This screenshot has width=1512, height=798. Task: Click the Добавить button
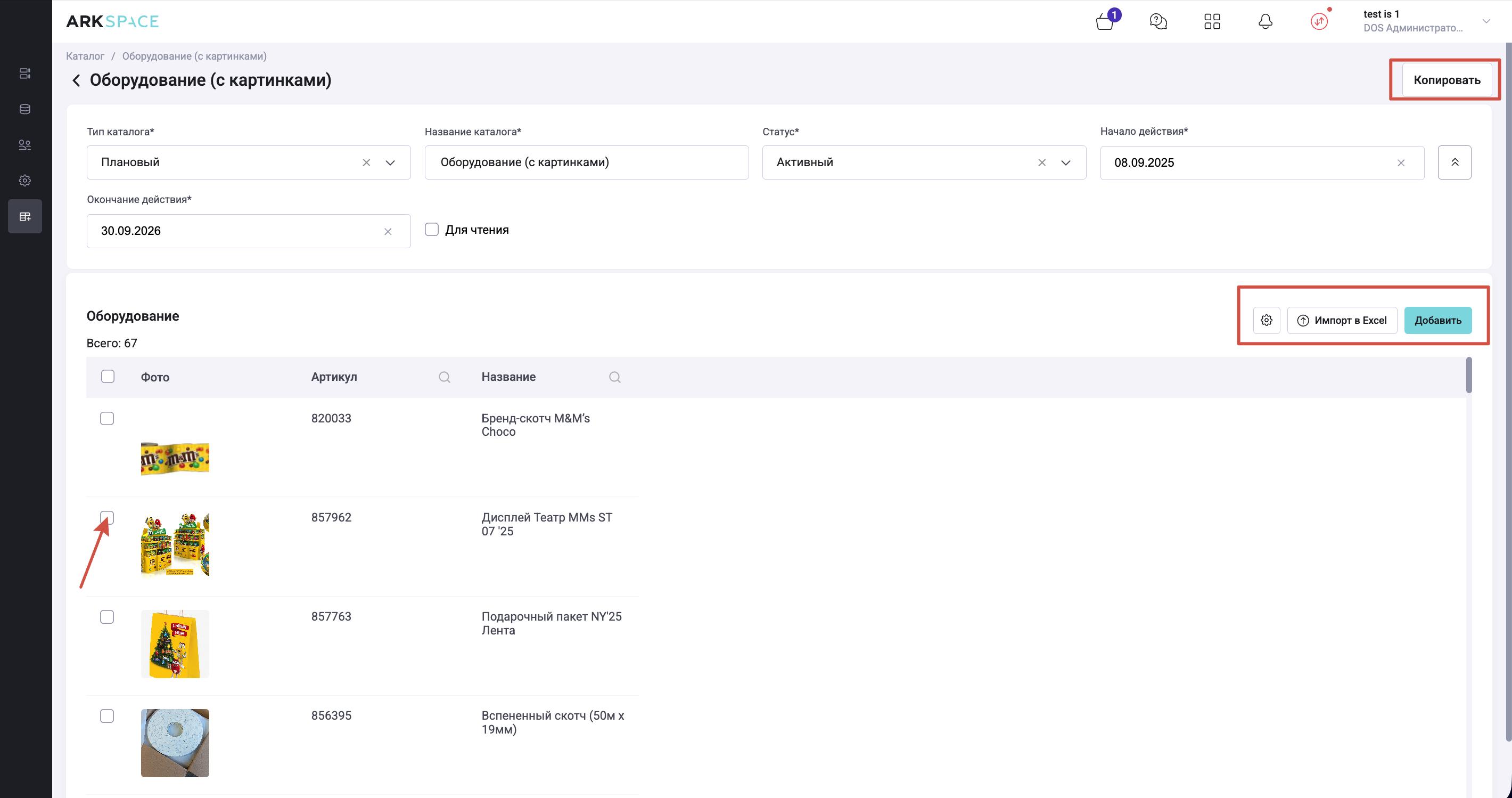(x=1437, y=321)
